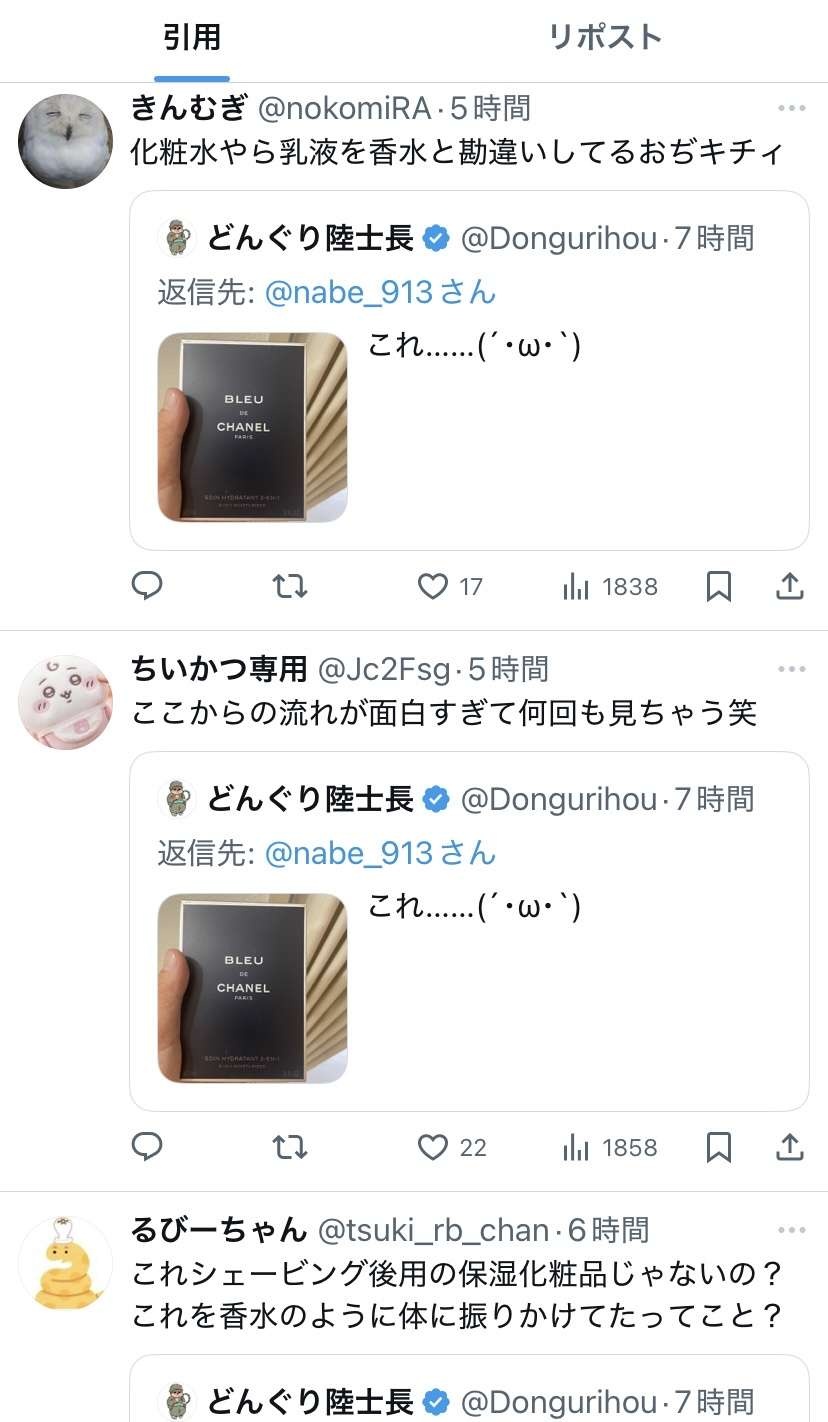The image size is (828, 1422).
Task: Open Bleu de Chanel image in first quote
Action: 253,427
